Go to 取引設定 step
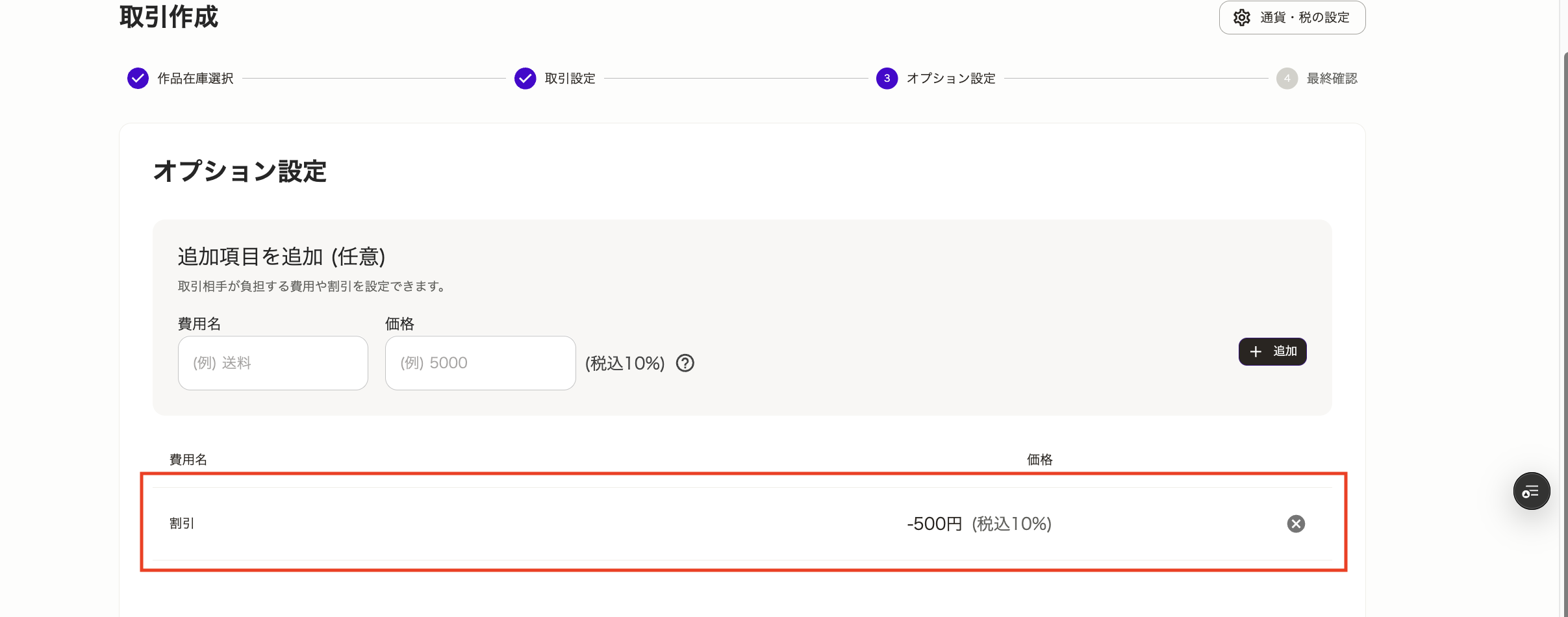 [570, 79]
